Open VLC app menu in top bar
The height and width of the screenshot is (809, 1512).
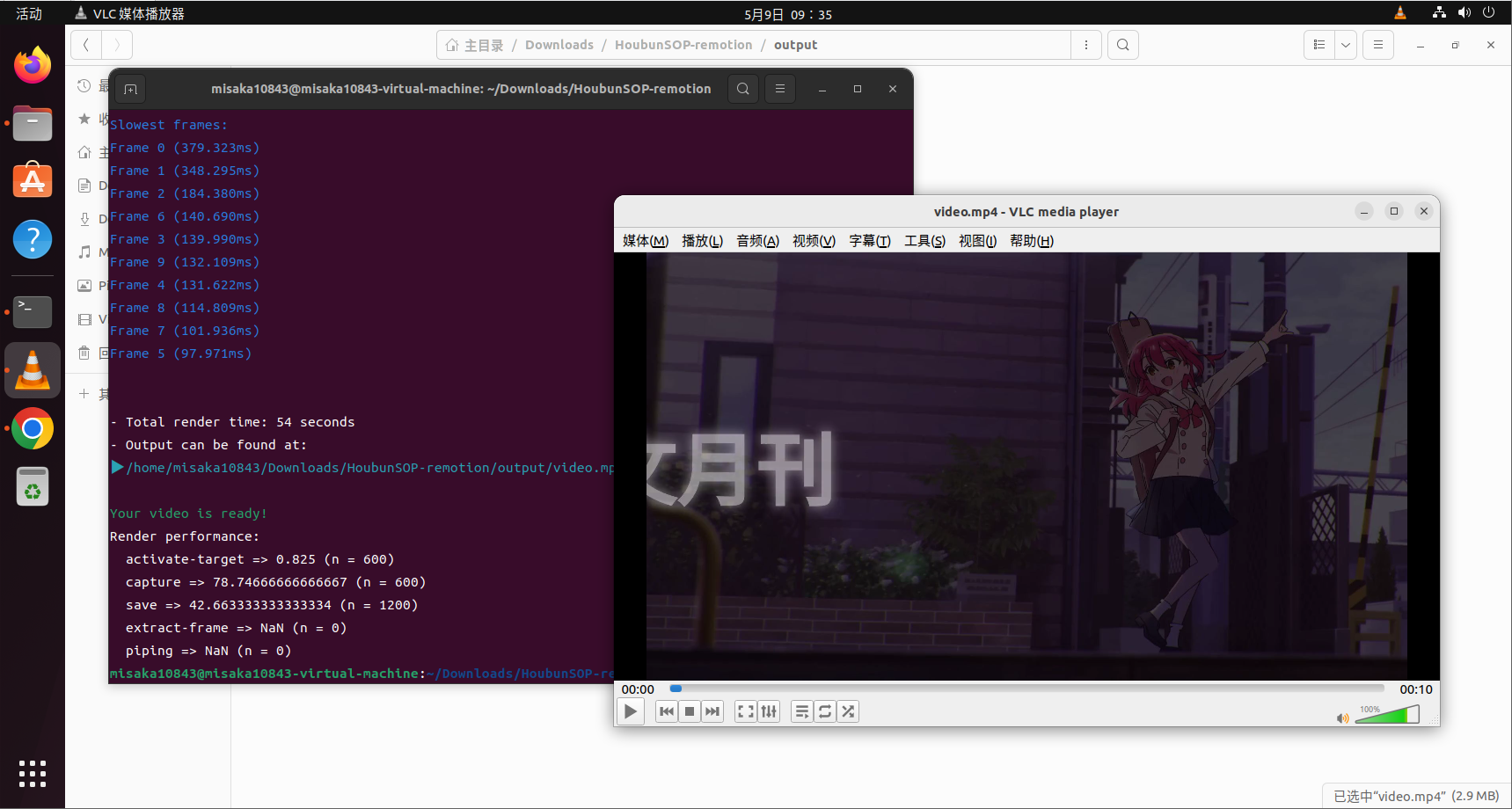[129, 14]
